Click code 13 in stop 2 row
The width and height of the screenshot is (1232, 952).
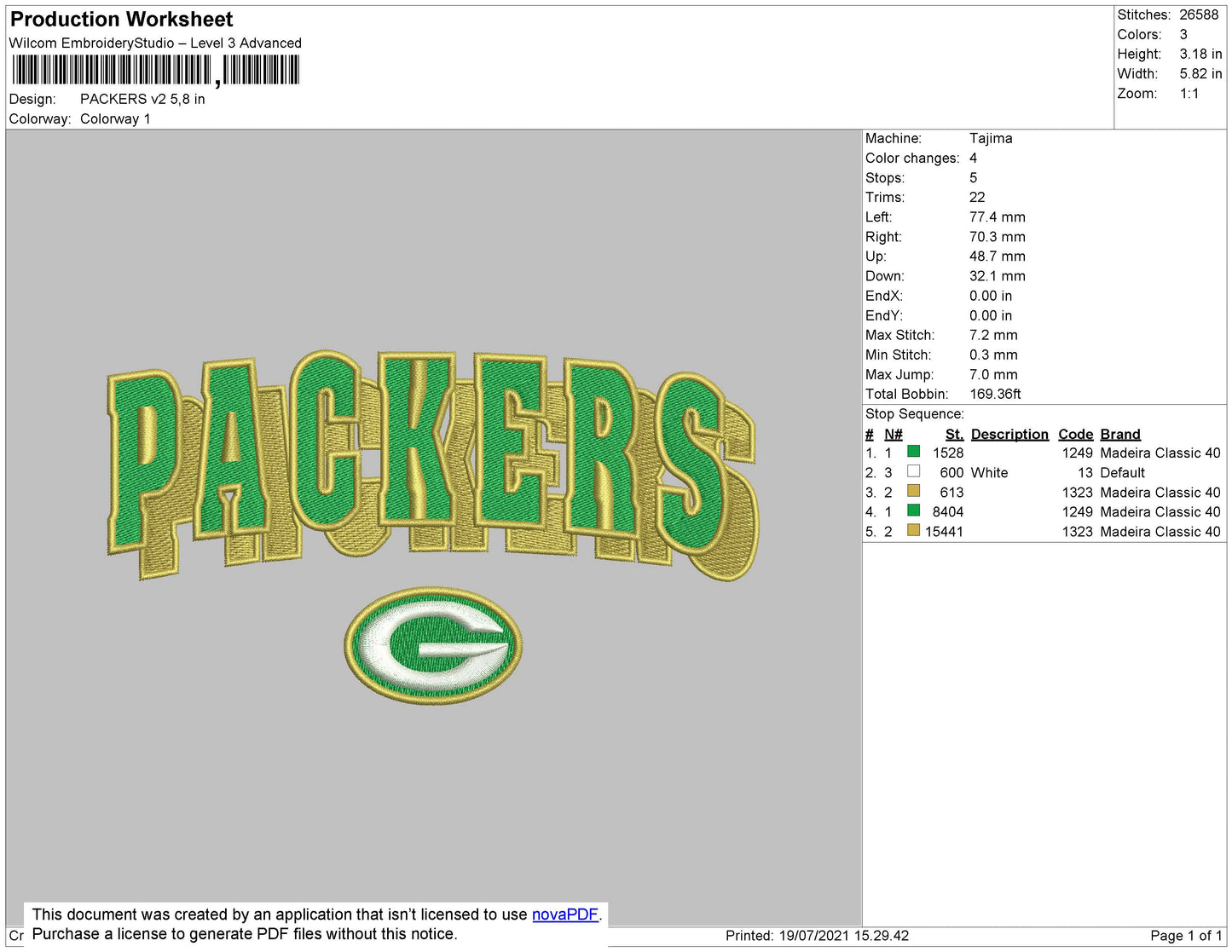[x=1085, y=472]
